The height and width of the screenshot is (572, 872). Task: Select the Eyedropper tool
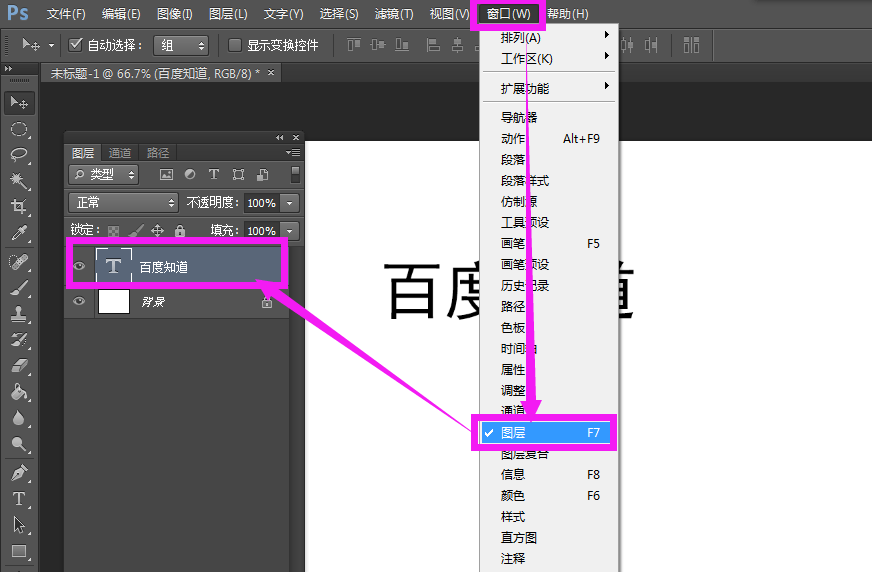click(19, 233)
